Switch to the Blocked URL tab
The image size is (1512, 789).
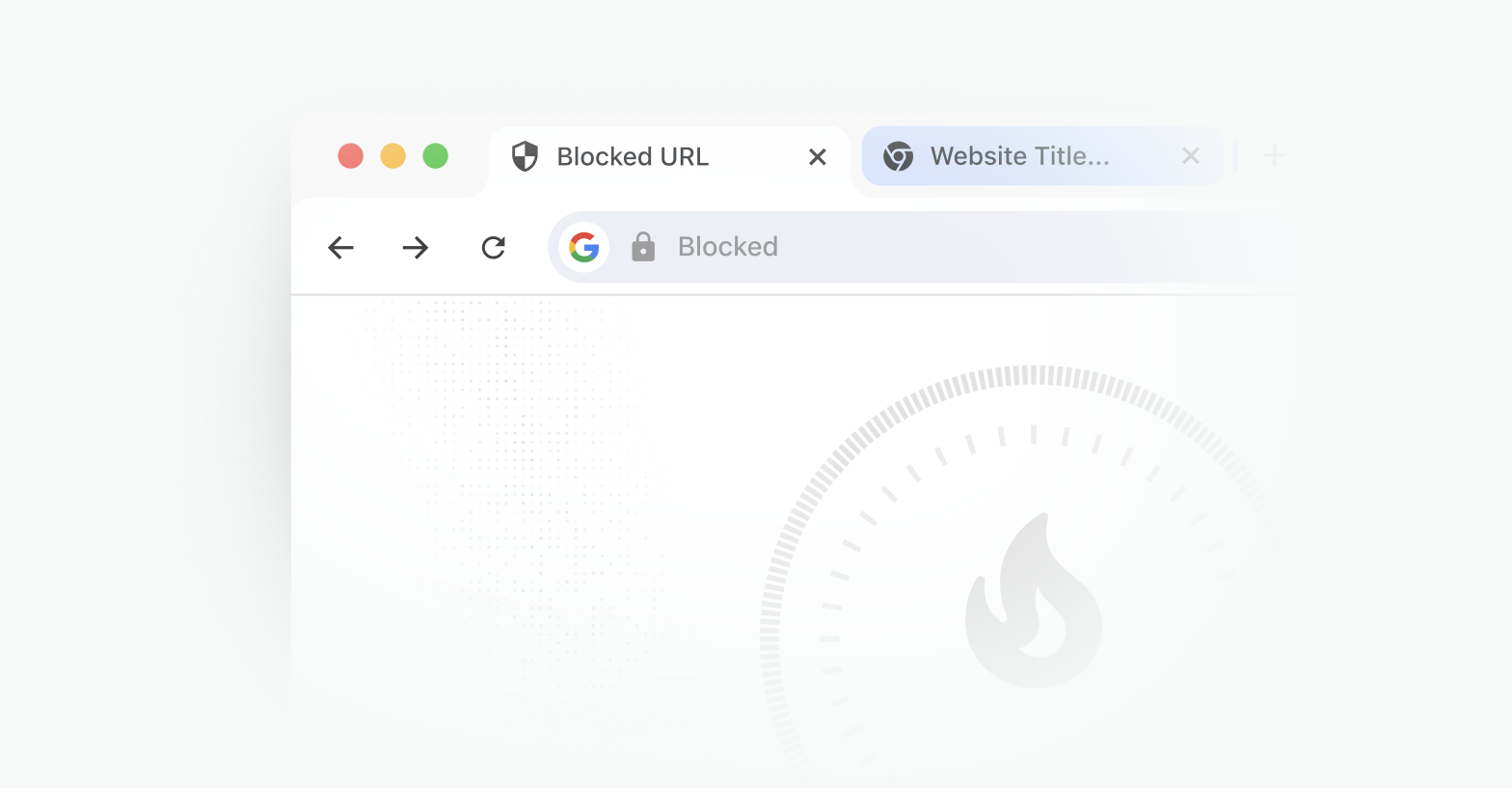tap(633, 156)
